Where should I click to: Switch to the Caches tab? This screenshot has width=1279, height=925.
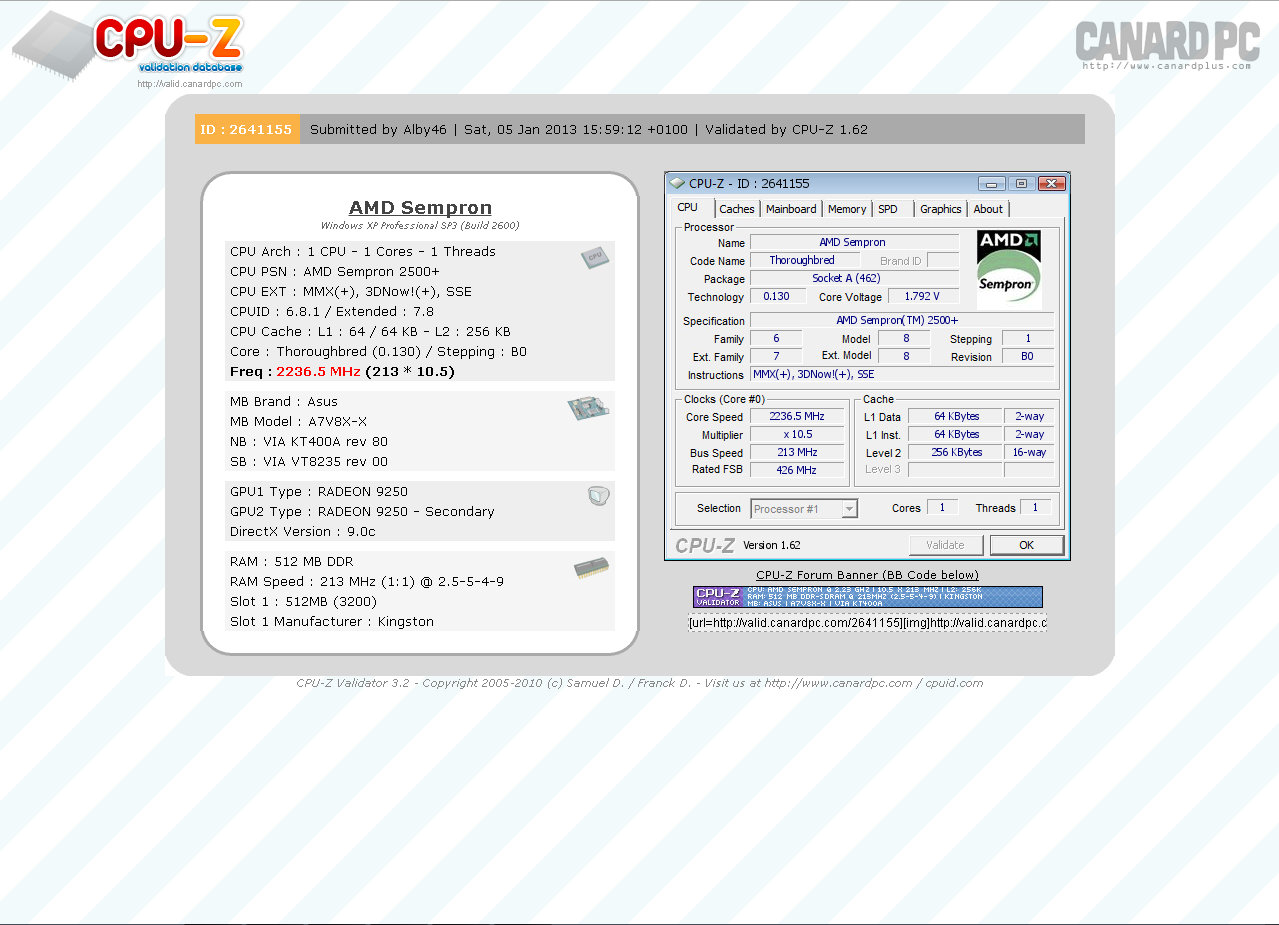click(x=737, y=209)
